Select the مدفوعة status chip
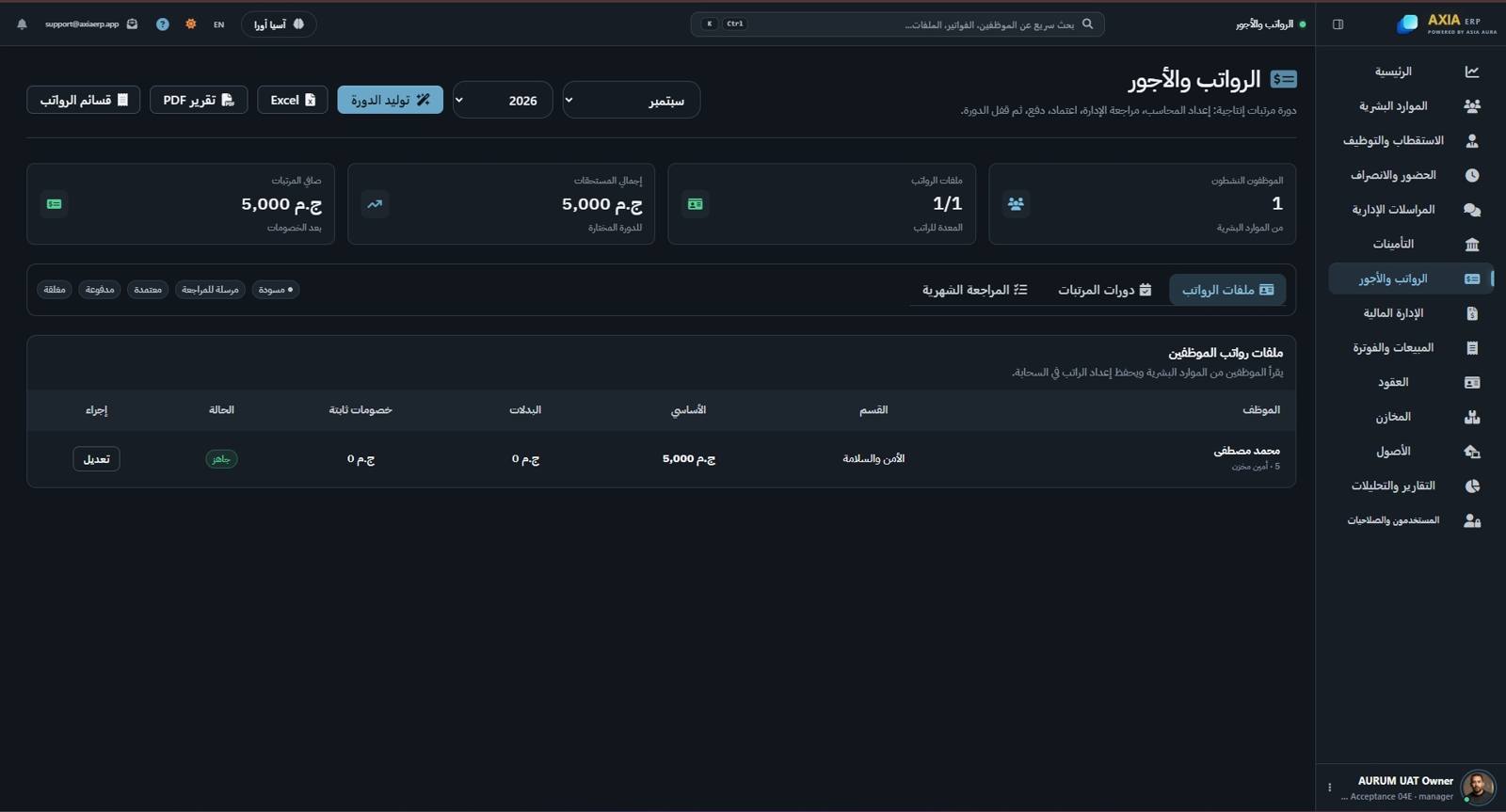This screenshot has height=812, width=1506. (100, 290)
